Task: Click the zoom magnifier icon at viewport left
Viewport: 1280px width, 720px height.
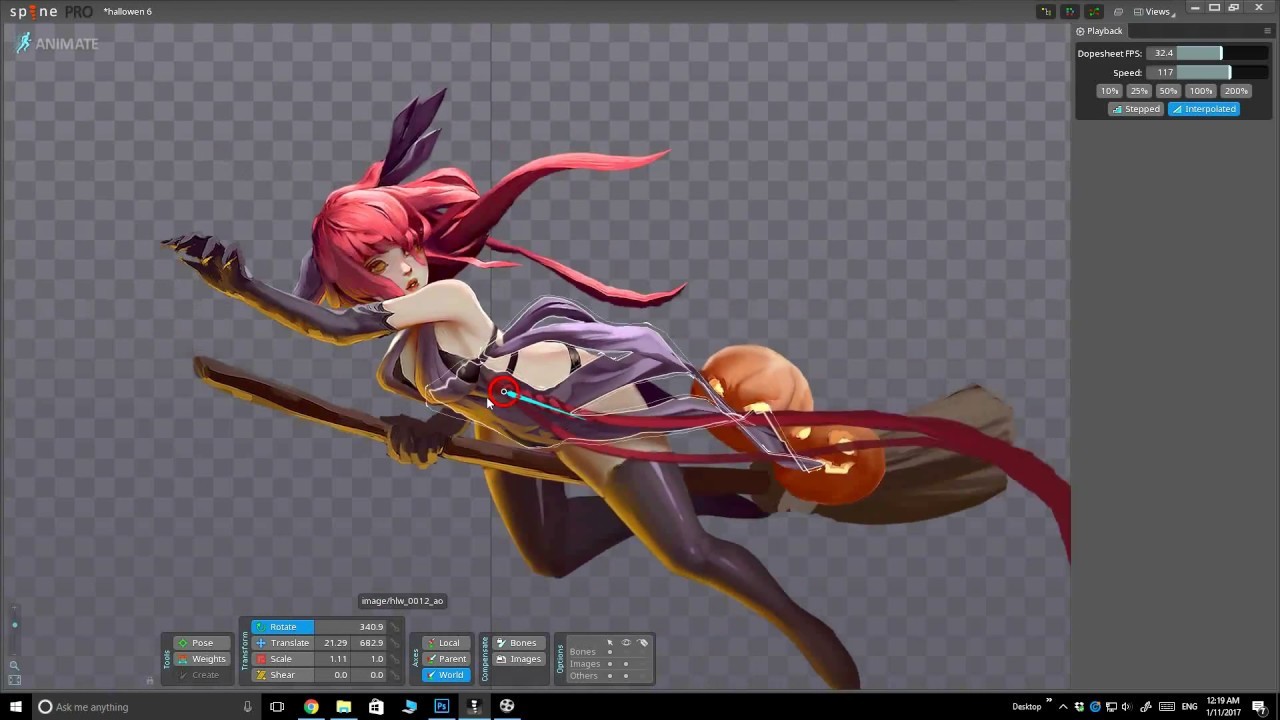Action: (14, 665)
